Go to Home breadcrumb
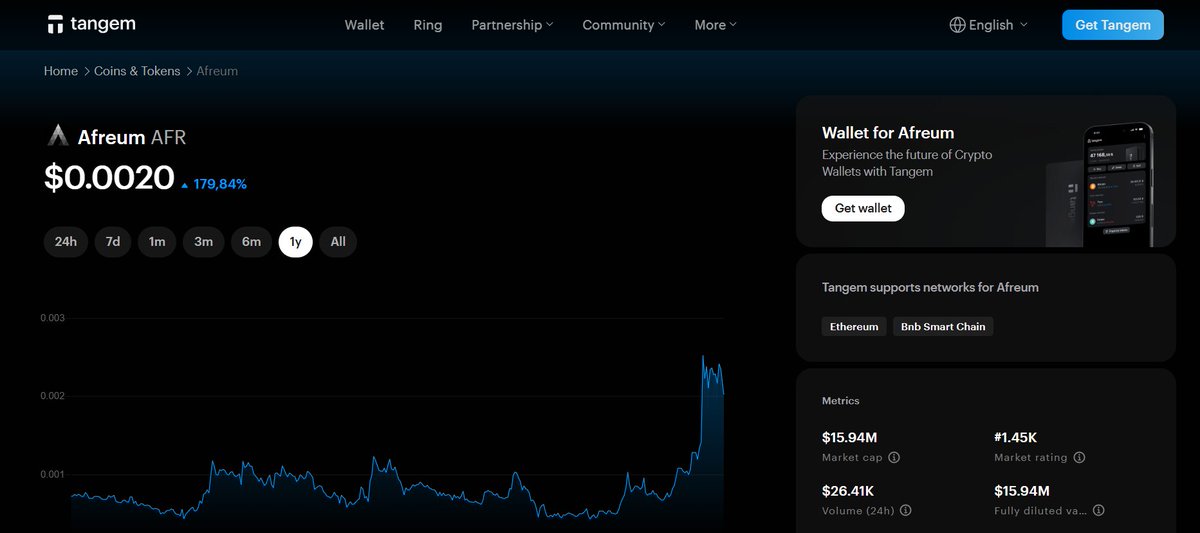The image size is (1200, 533). pyautogui.click(x=61, y=71)
